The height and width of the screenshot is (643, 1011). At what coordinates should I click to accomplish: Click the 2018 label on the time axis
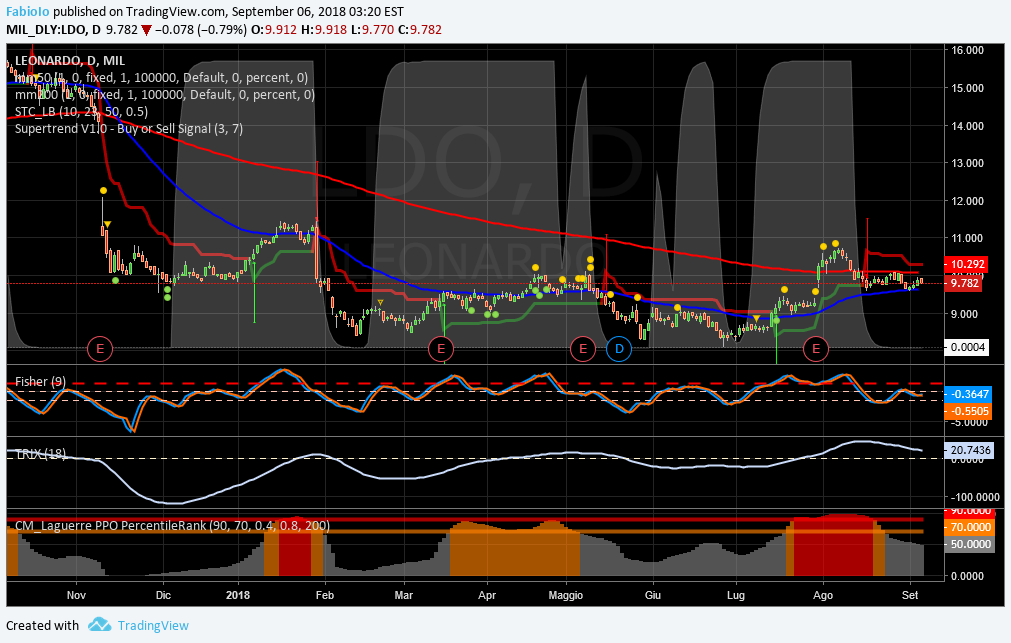tap(239, 595)
